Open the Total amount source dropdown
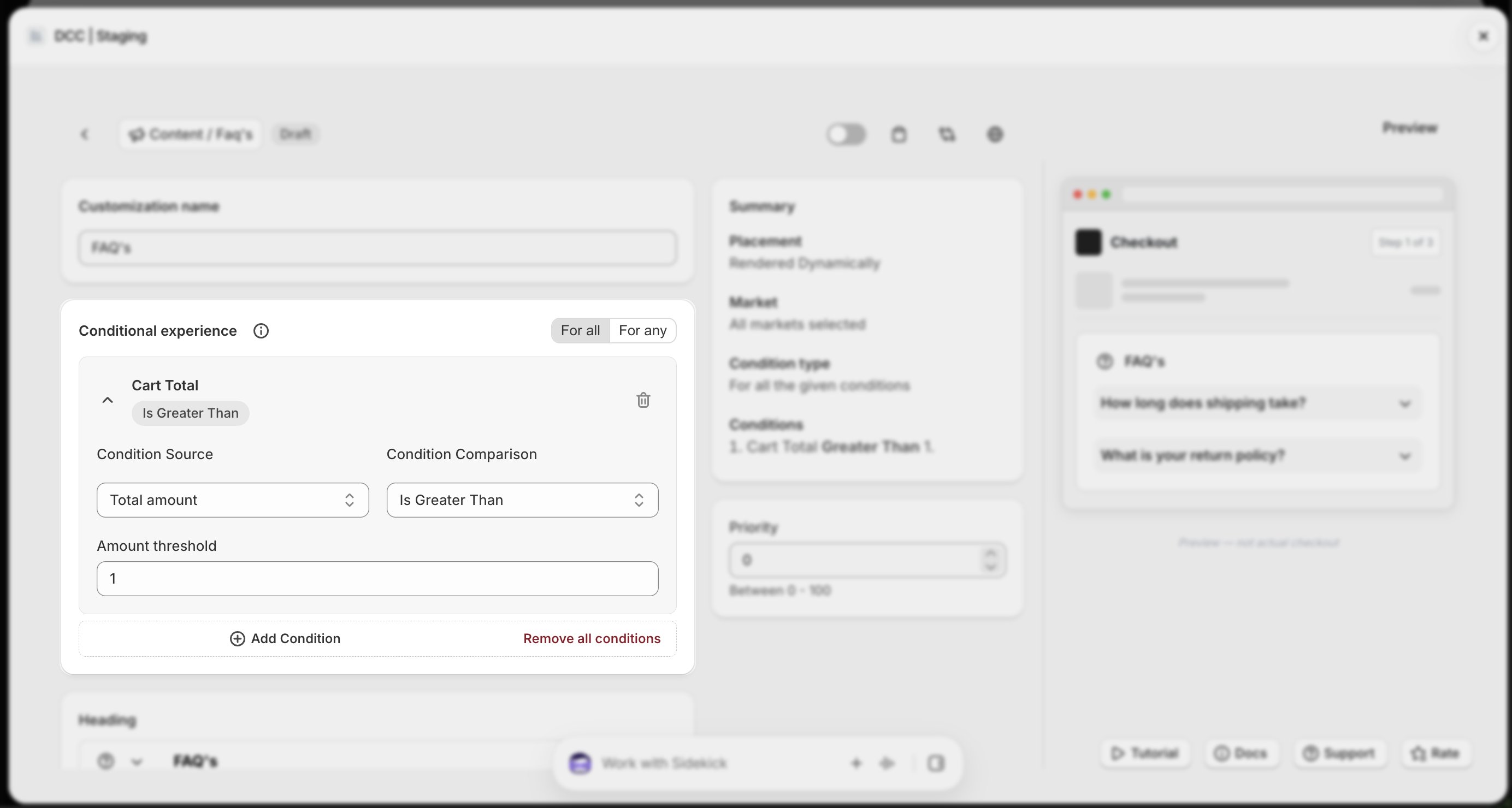Image resolution: width=1512 pixels, height=808 pixels. [233, 500]
